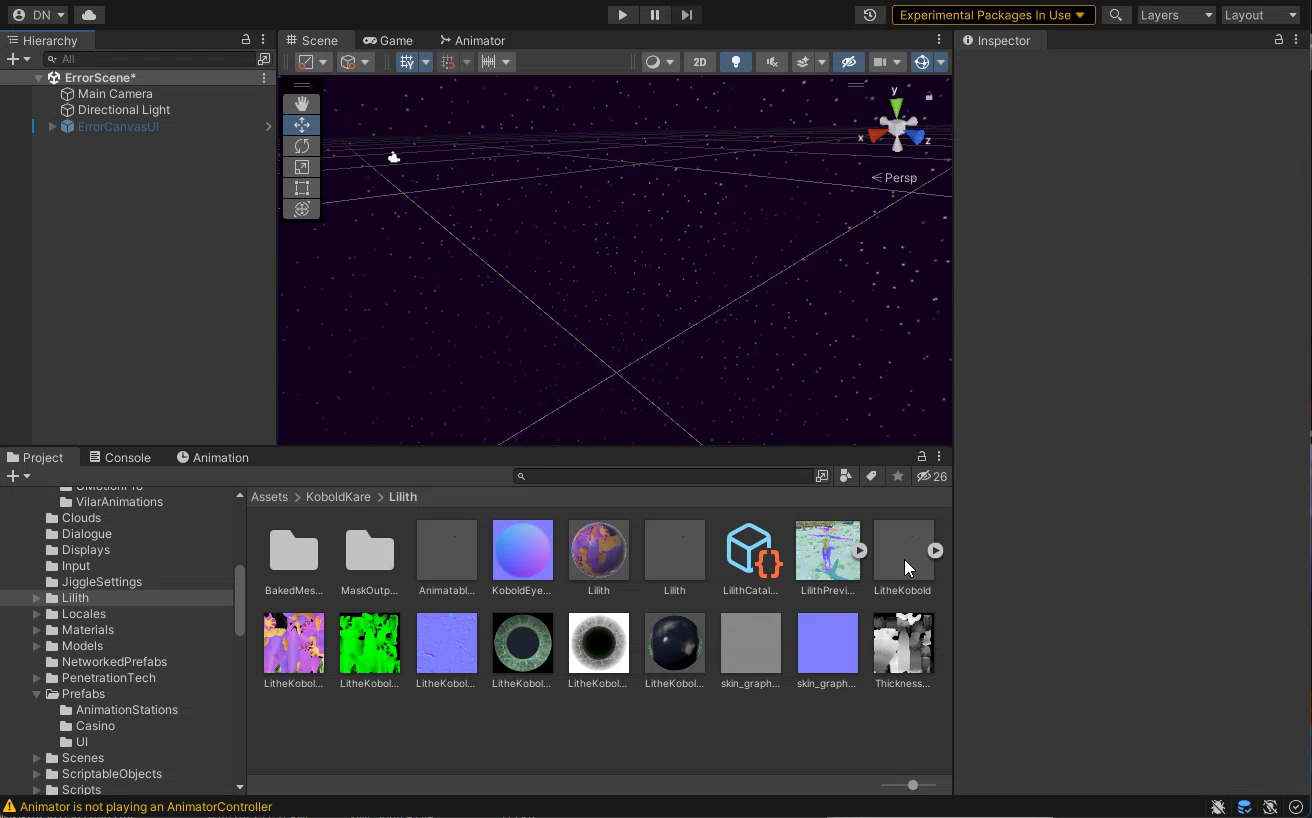The height and width of the screenshot is (818, 1312).
Task: Expand the Lilith folder in tree
Action: pos(37,598)
